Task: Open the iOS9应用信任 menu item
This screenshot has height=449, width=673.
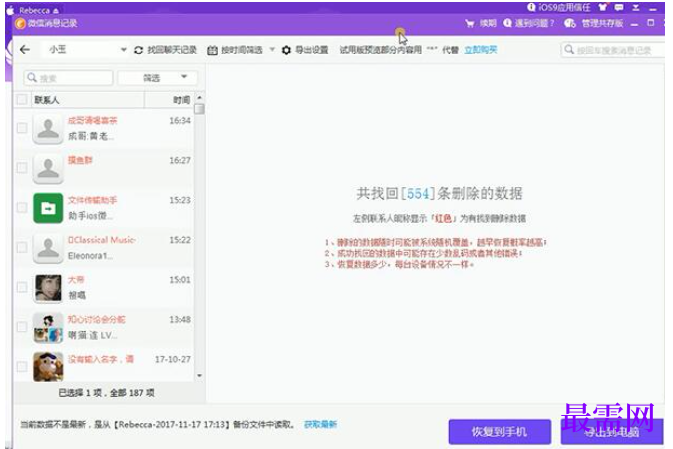Action: pos(559,7)
